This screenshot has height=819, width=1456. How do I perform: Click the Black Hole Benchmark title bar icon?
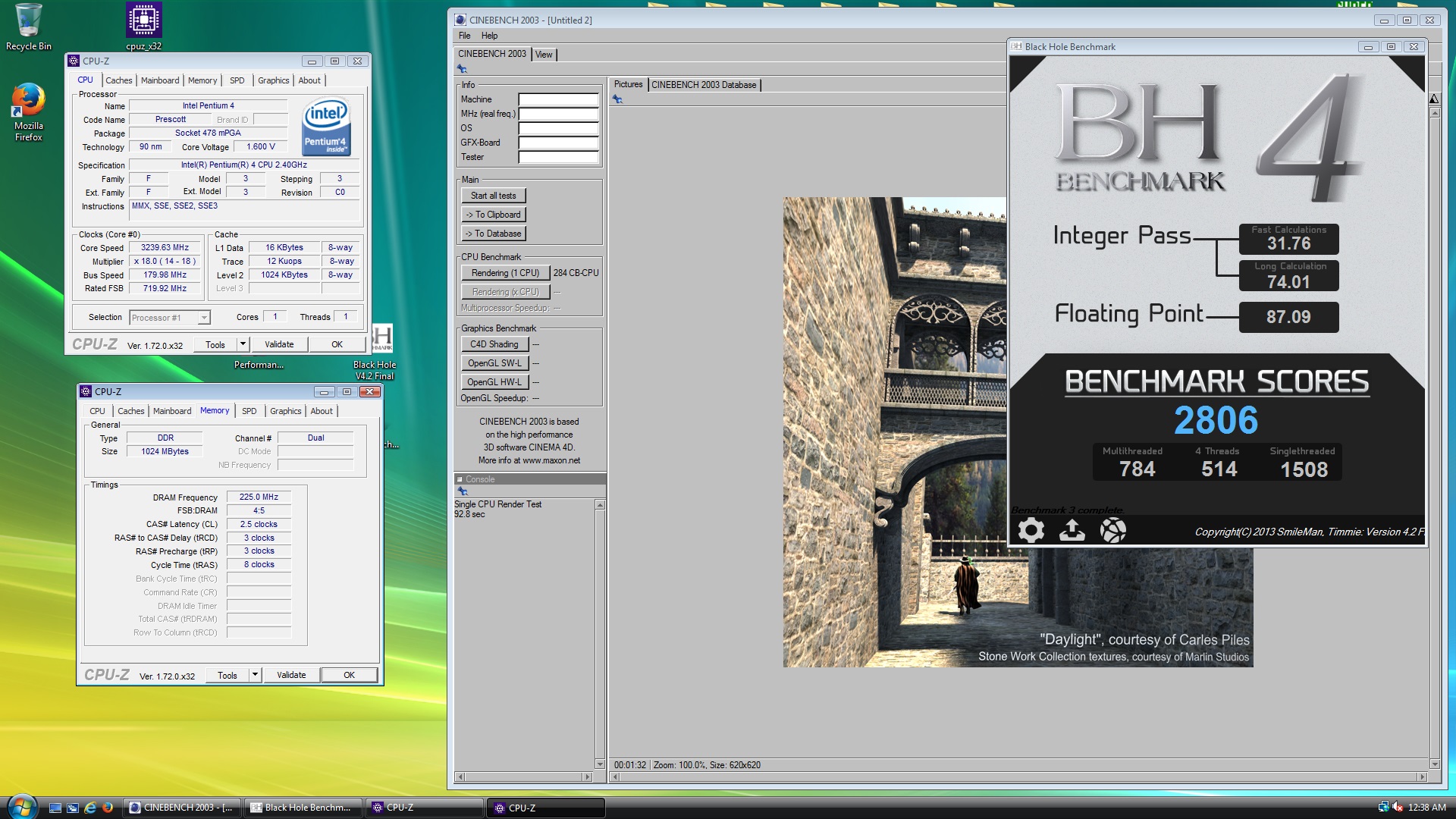tap(1016, 46)
